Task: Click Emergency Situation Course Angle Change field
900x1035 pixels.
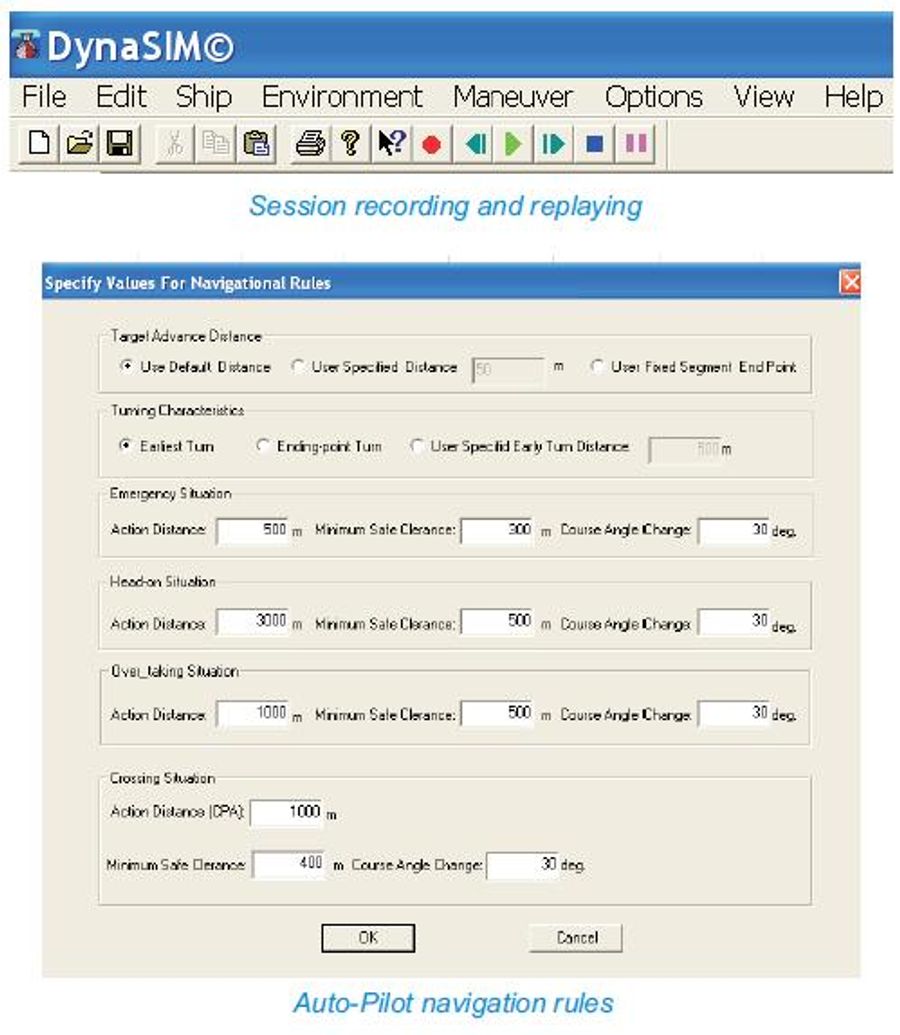Action: [x=733, y=530]
